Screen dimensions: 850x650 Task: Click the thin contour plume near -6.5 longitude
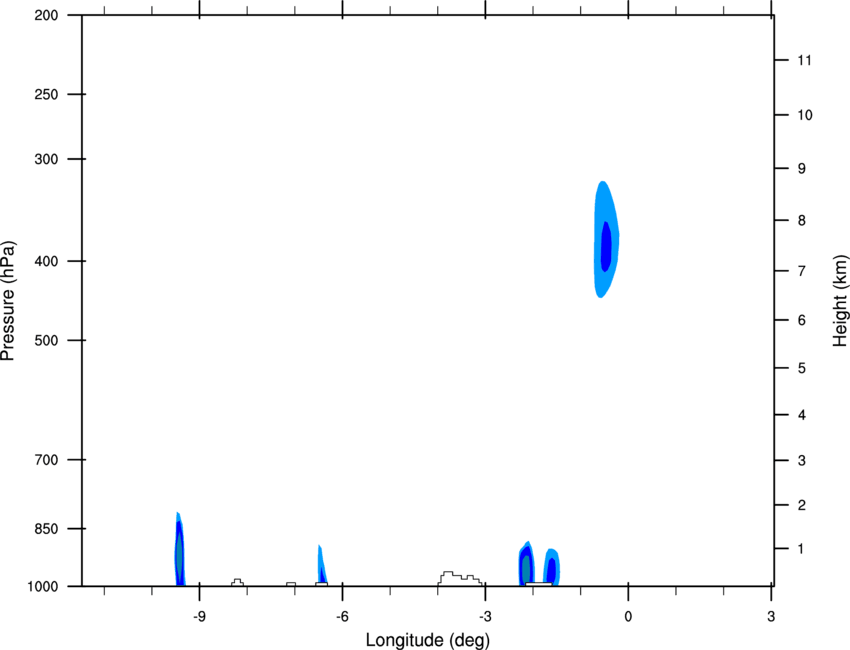click(321, 564)
